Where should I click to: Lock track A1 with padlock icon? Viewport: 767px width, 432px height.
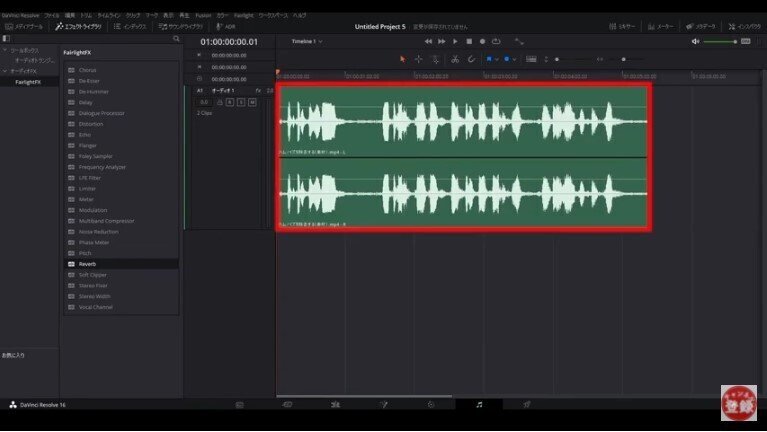coord(220,102)
